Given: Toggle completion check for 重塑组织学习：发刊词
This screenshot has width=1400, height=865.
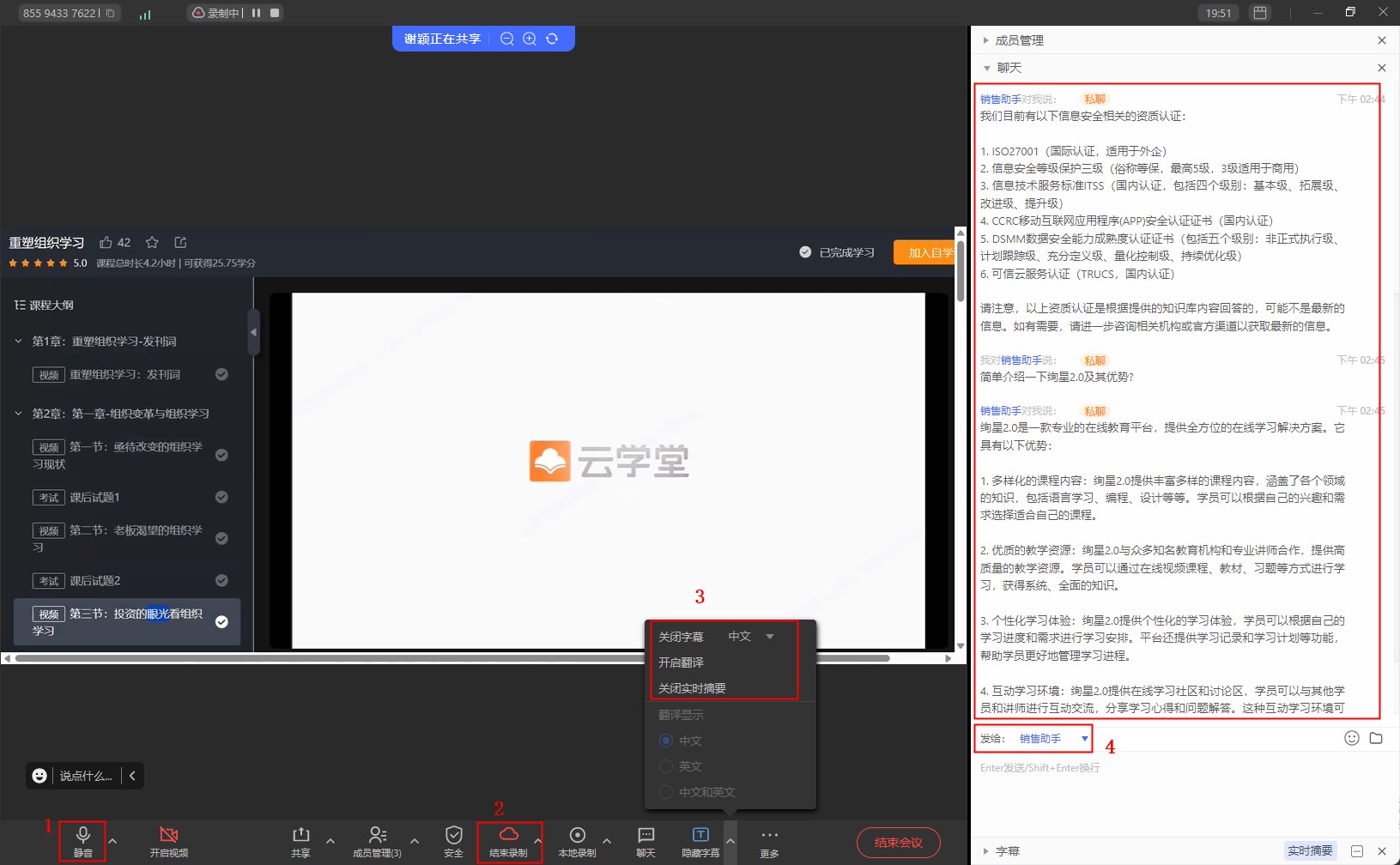Looking at the screenshot, I should pos(221,374).
